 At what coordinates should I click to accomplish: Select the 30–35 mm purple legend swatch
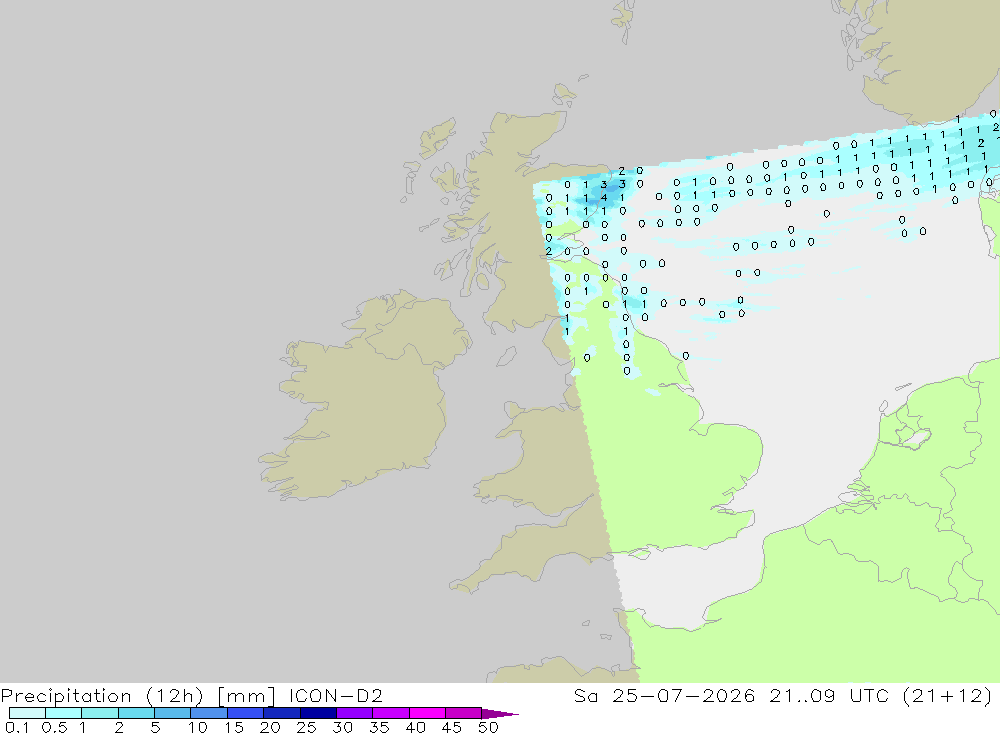[x=354, y=713]
